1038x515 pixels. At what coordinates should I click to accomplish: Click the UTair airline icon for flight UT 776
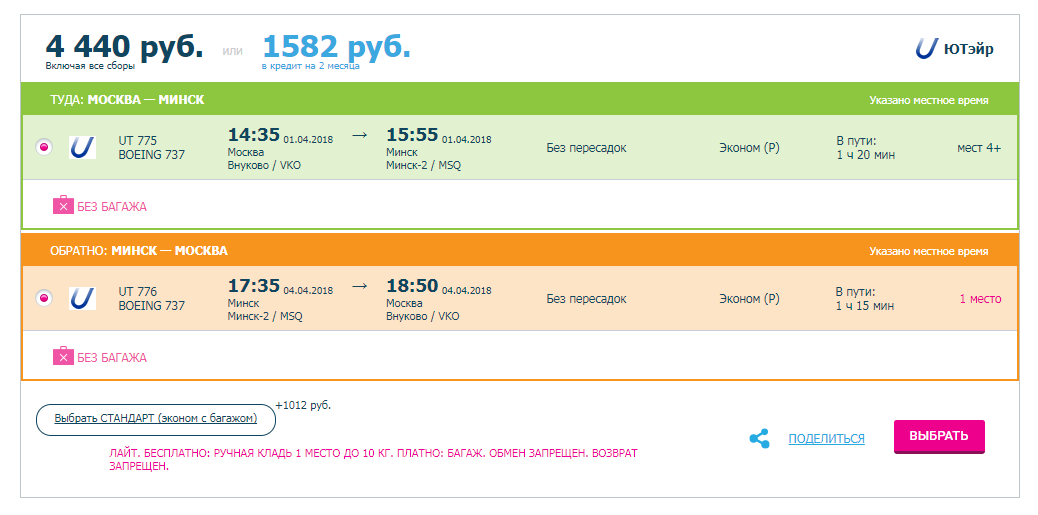click(82, 298)
